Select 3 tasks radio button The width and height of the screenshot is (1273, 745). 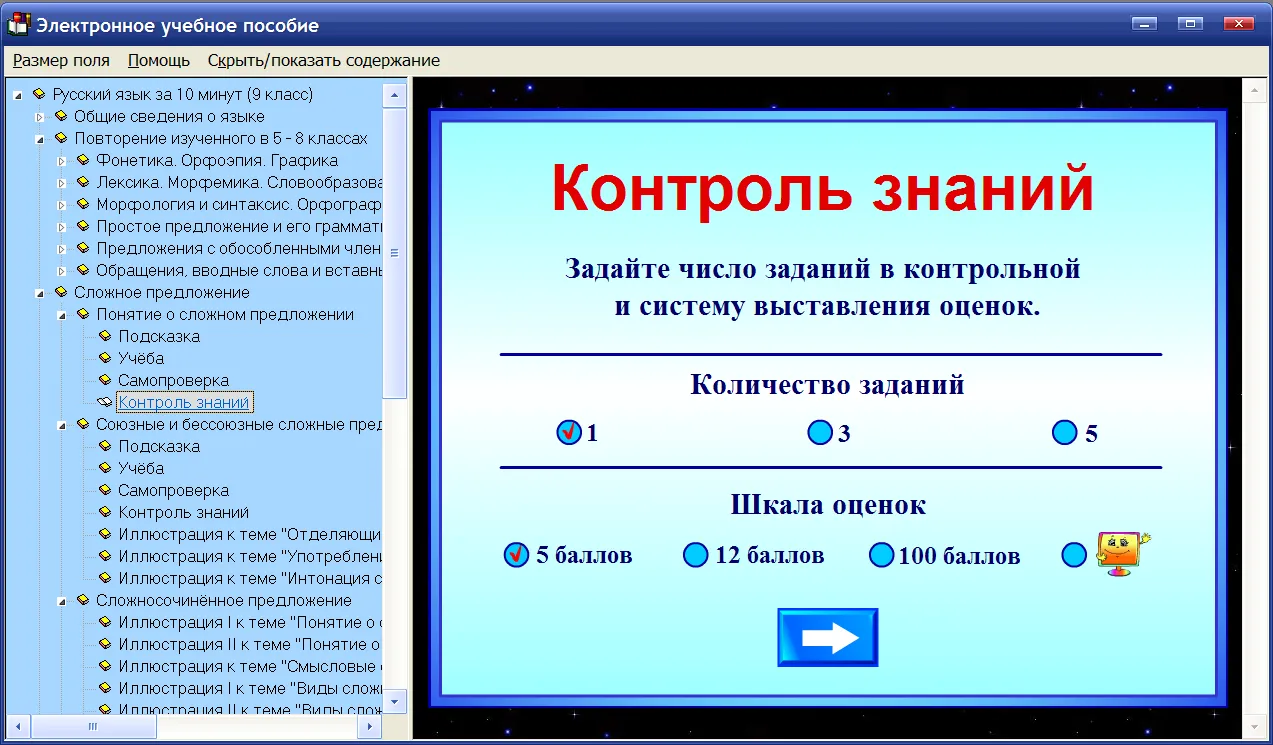[x=820, y=433]
